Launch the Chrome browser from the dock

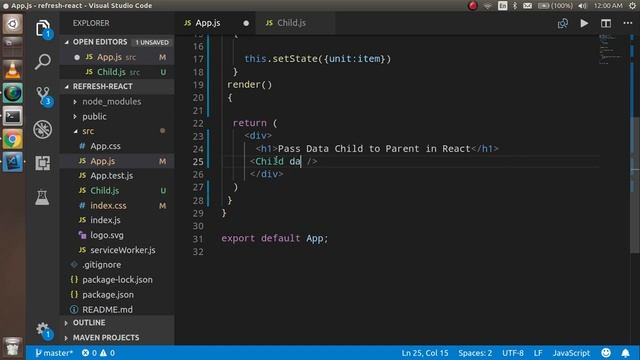pyautogui.click(x=13, y=140)
